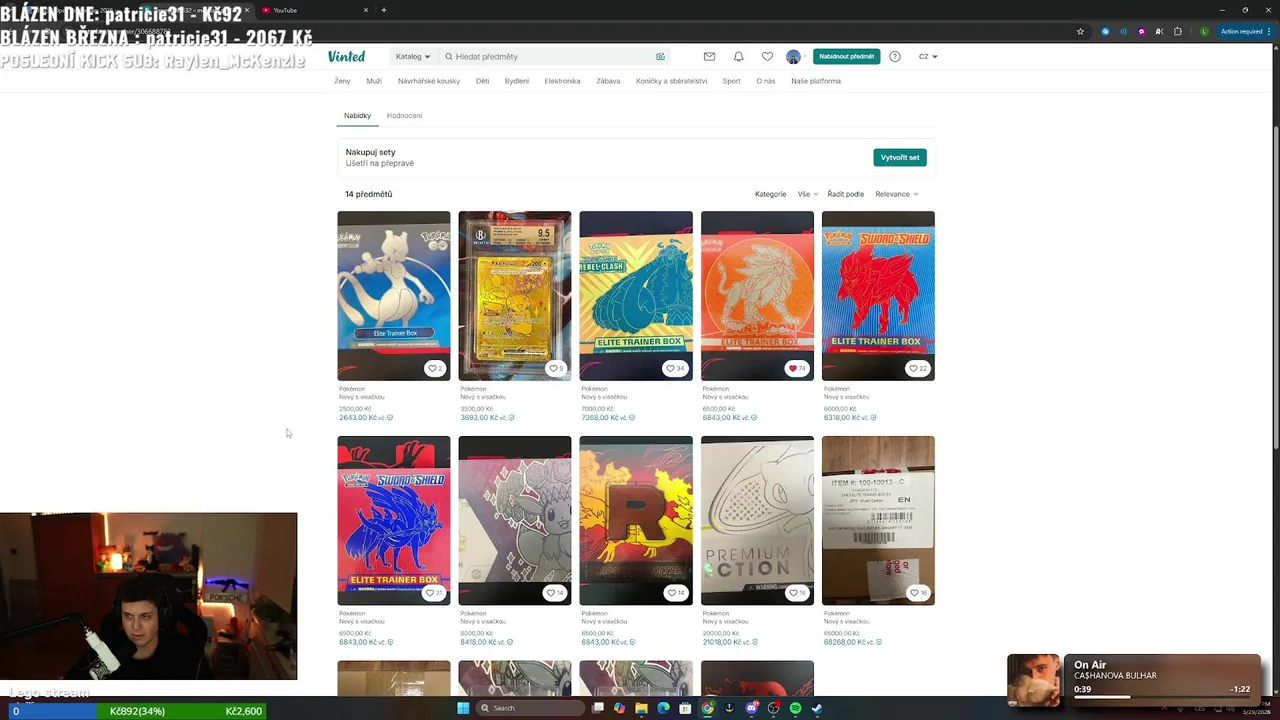Unfavorite the orange Solgaleo Elite Trainer Box
This screenshot has width=1280, height=720.
tap(797, 368)
